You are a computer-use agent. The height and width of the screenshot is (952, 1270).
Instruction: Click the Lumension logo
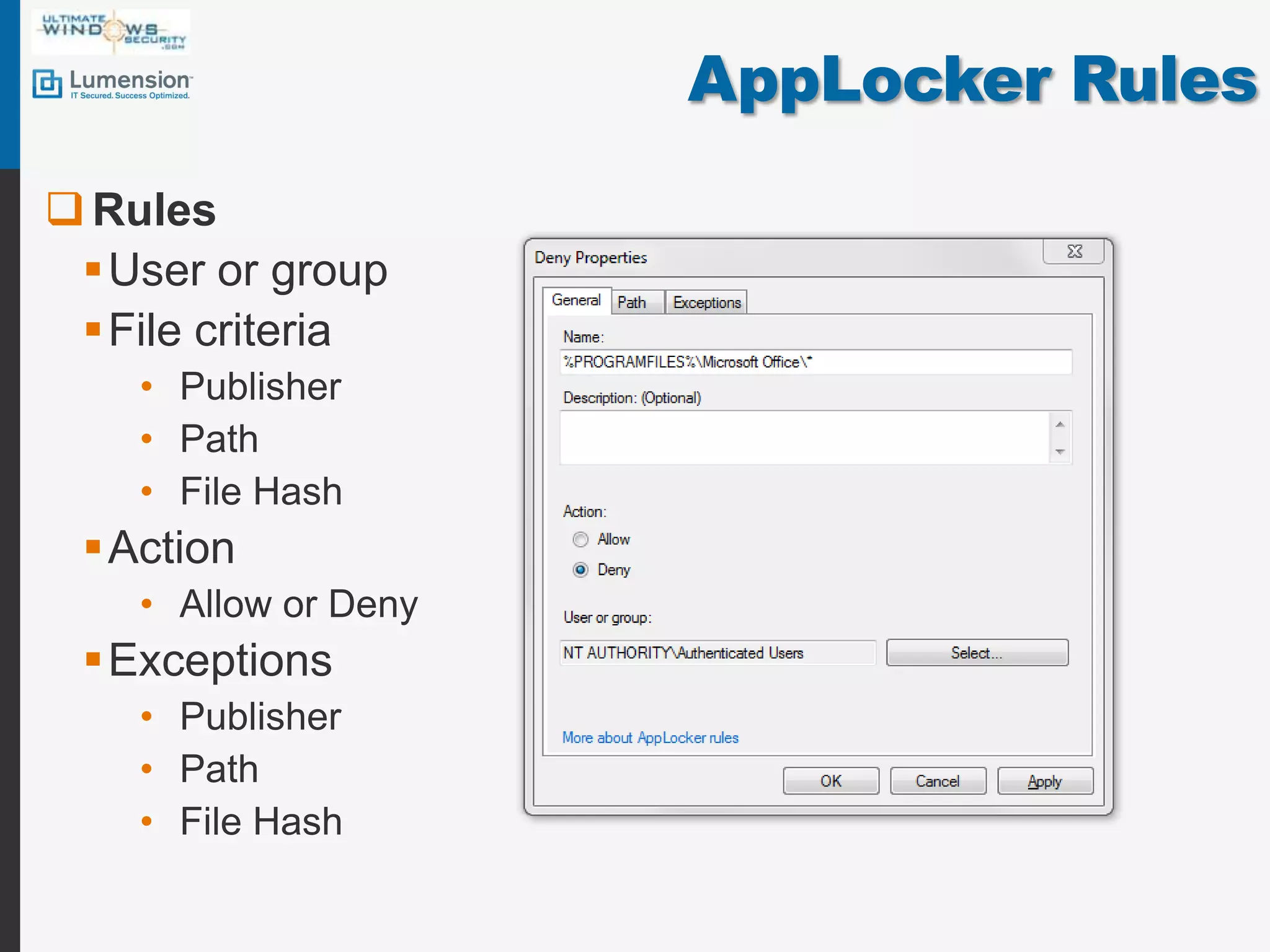coord(112,84)
